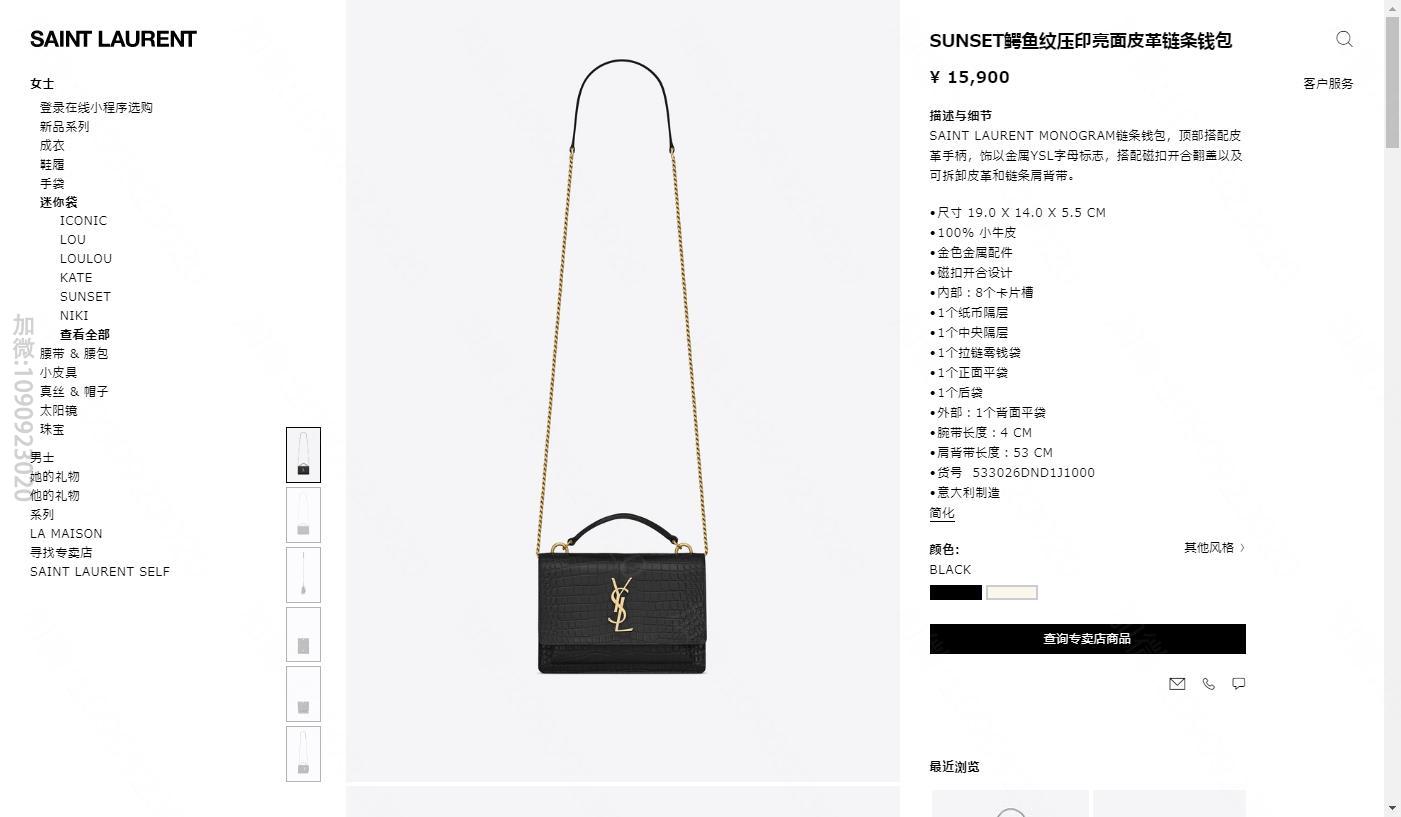
Task: Open the chat bubble contact icon
Action: pos(1238,684)
